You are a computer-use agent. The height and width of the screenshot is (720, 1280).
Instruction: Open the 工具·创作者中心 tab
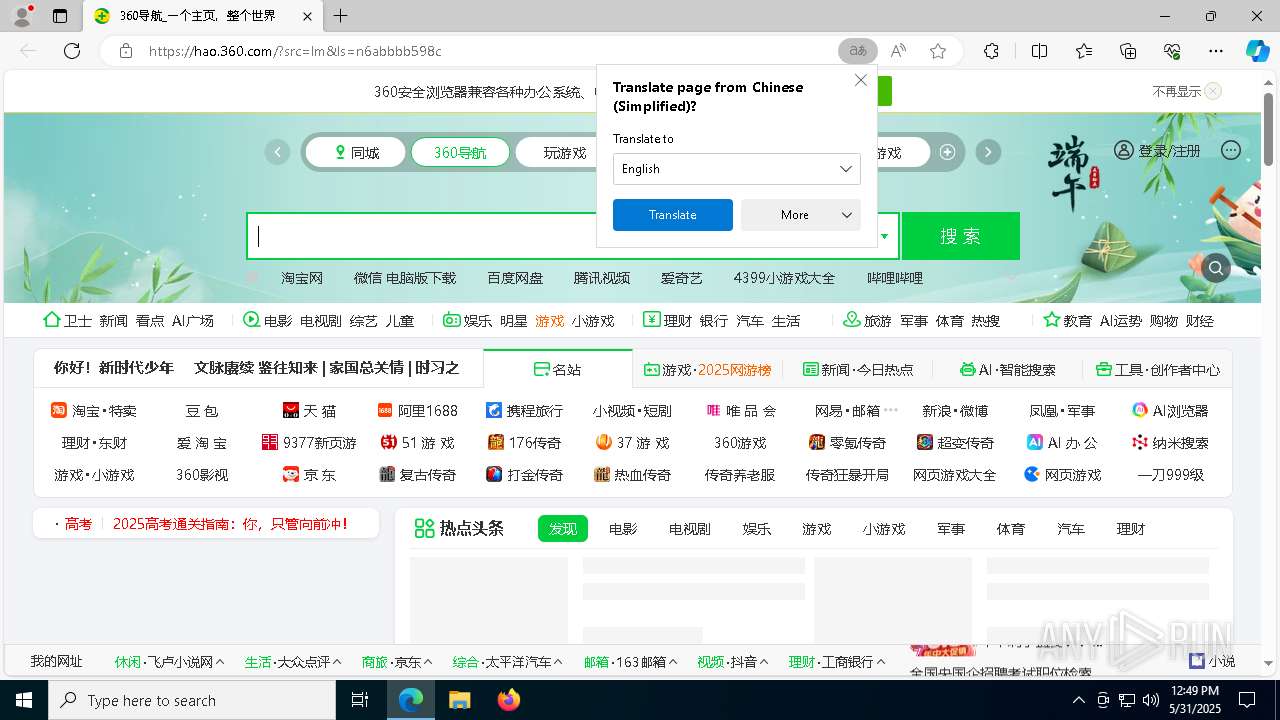pos(1158,369)
